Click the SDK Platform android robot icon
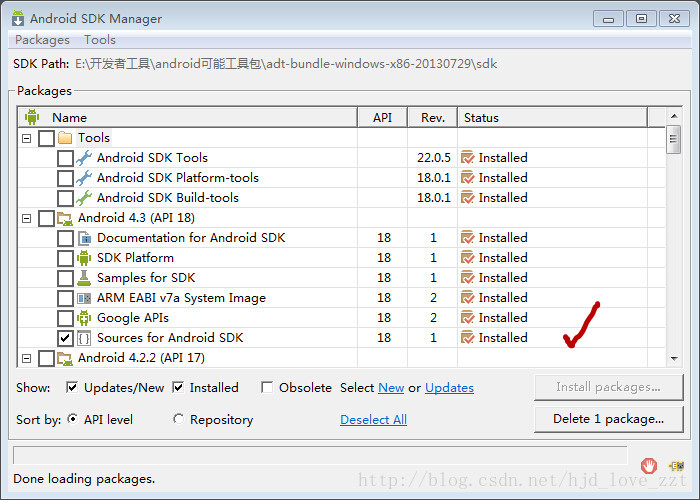The height and width of the screenshot is (500, 700). [84, 258]
